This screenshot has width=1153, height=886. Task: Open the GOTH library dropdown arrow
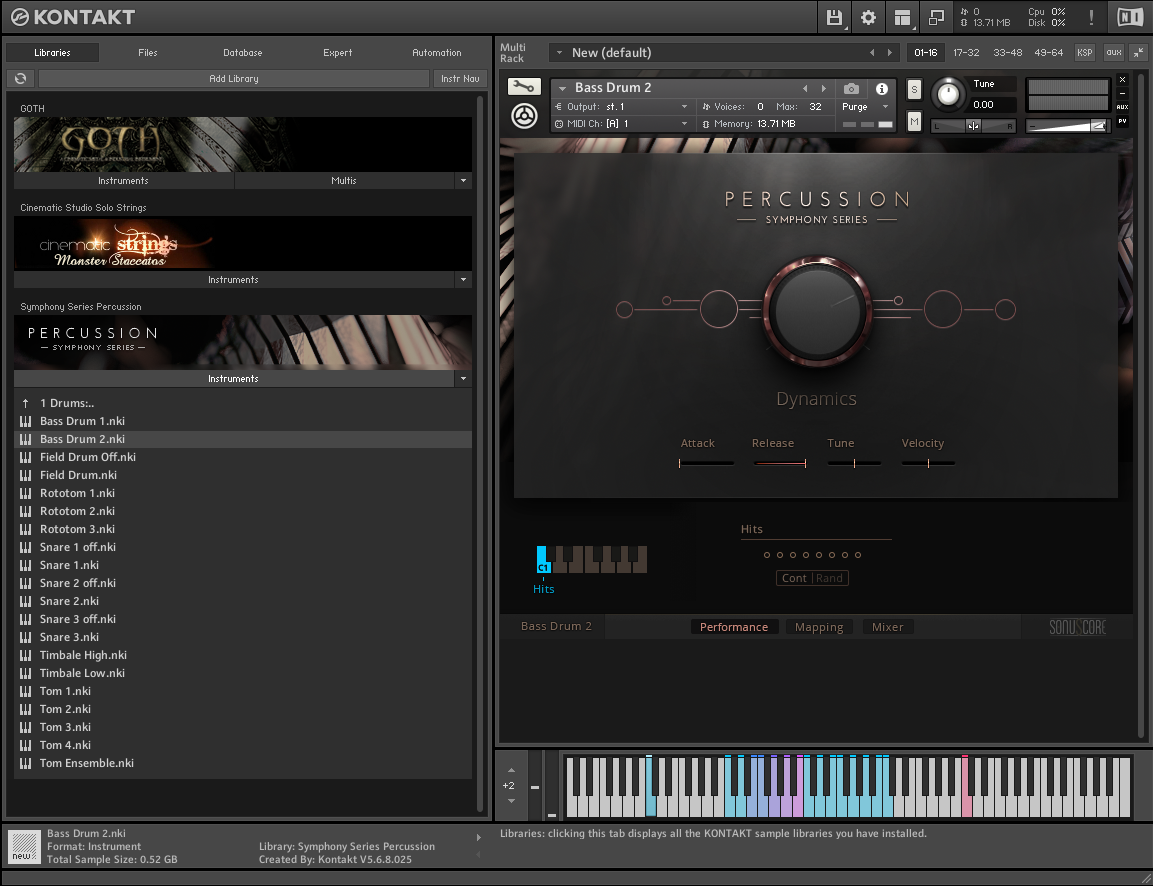point(463,180)
